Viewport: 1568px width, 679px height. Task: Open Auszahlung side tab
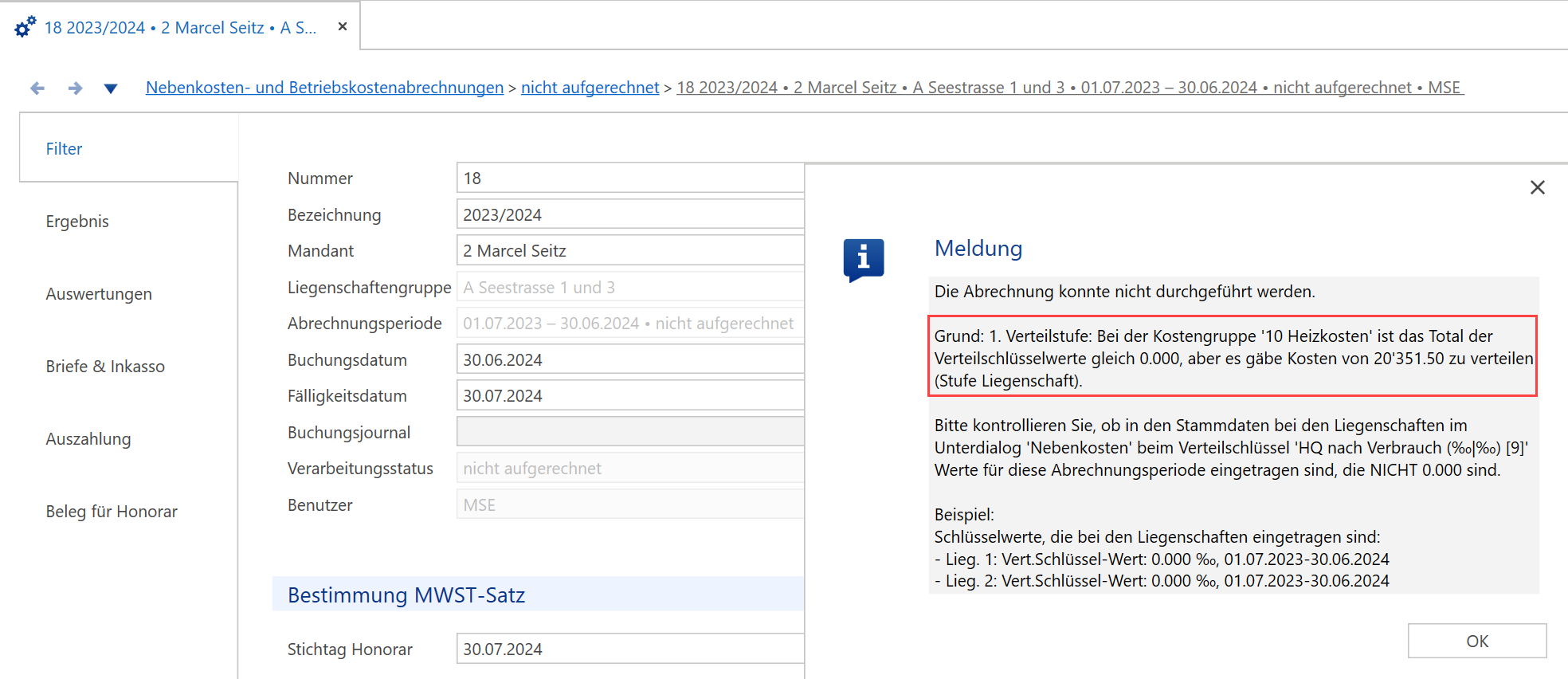[88, 438]
